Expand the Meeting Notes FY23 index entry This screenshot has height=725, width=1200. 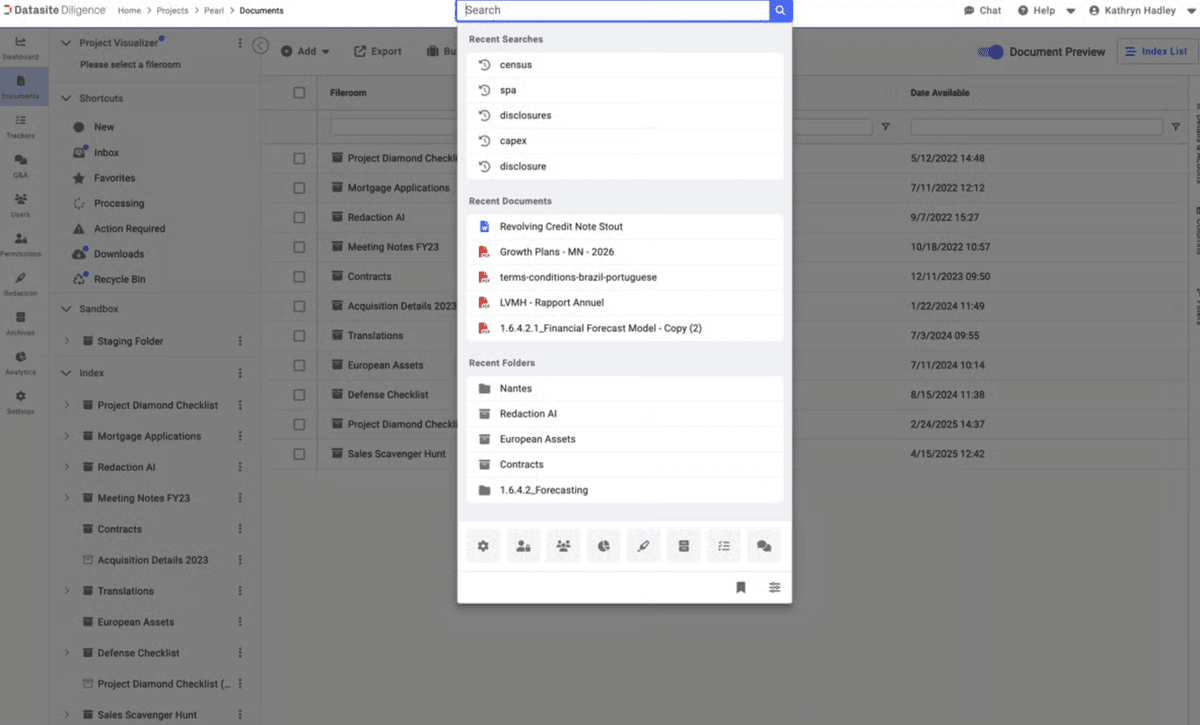[x=65, y=497]
